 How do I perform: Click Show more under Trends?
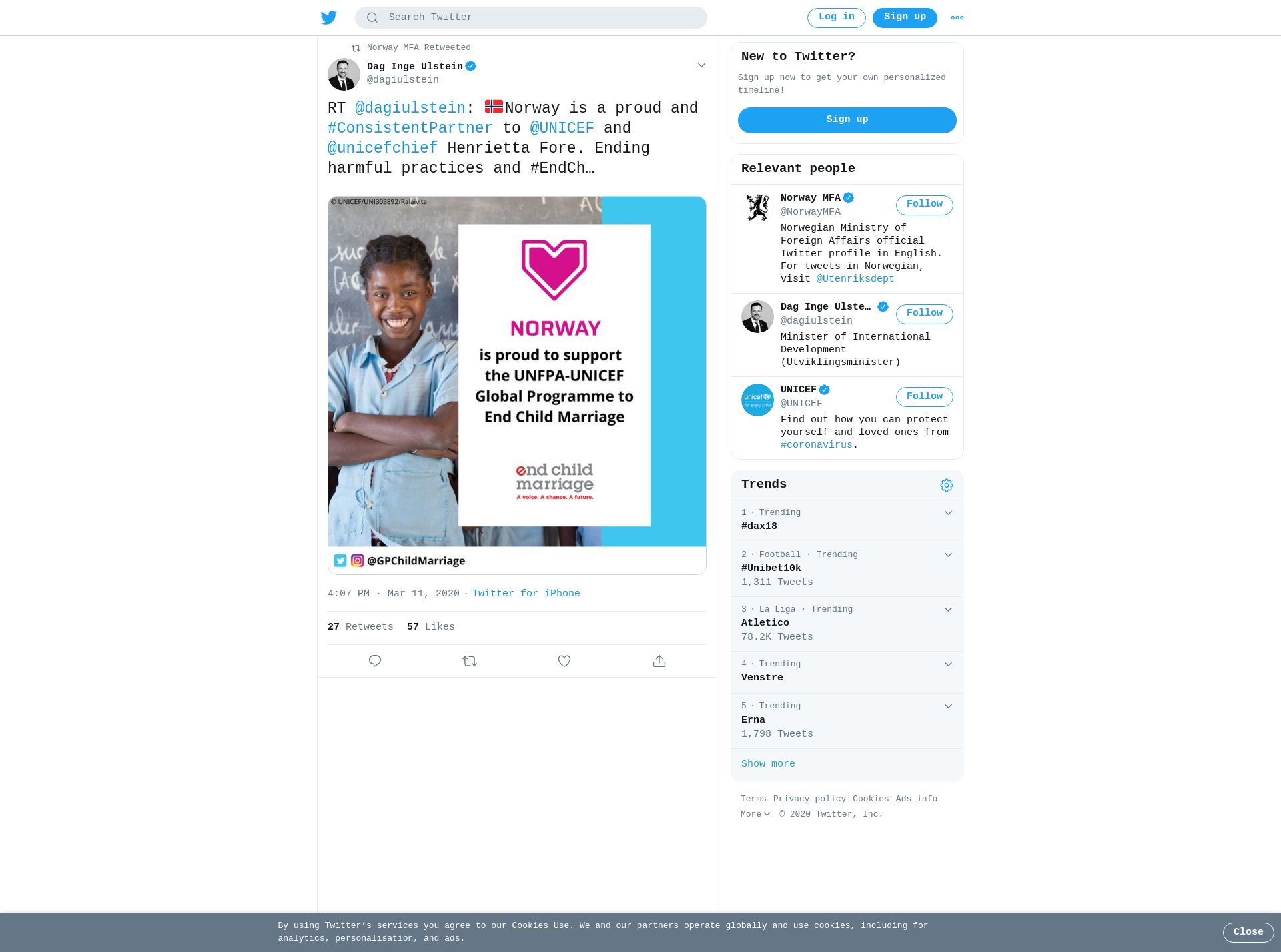coord(768,764)
